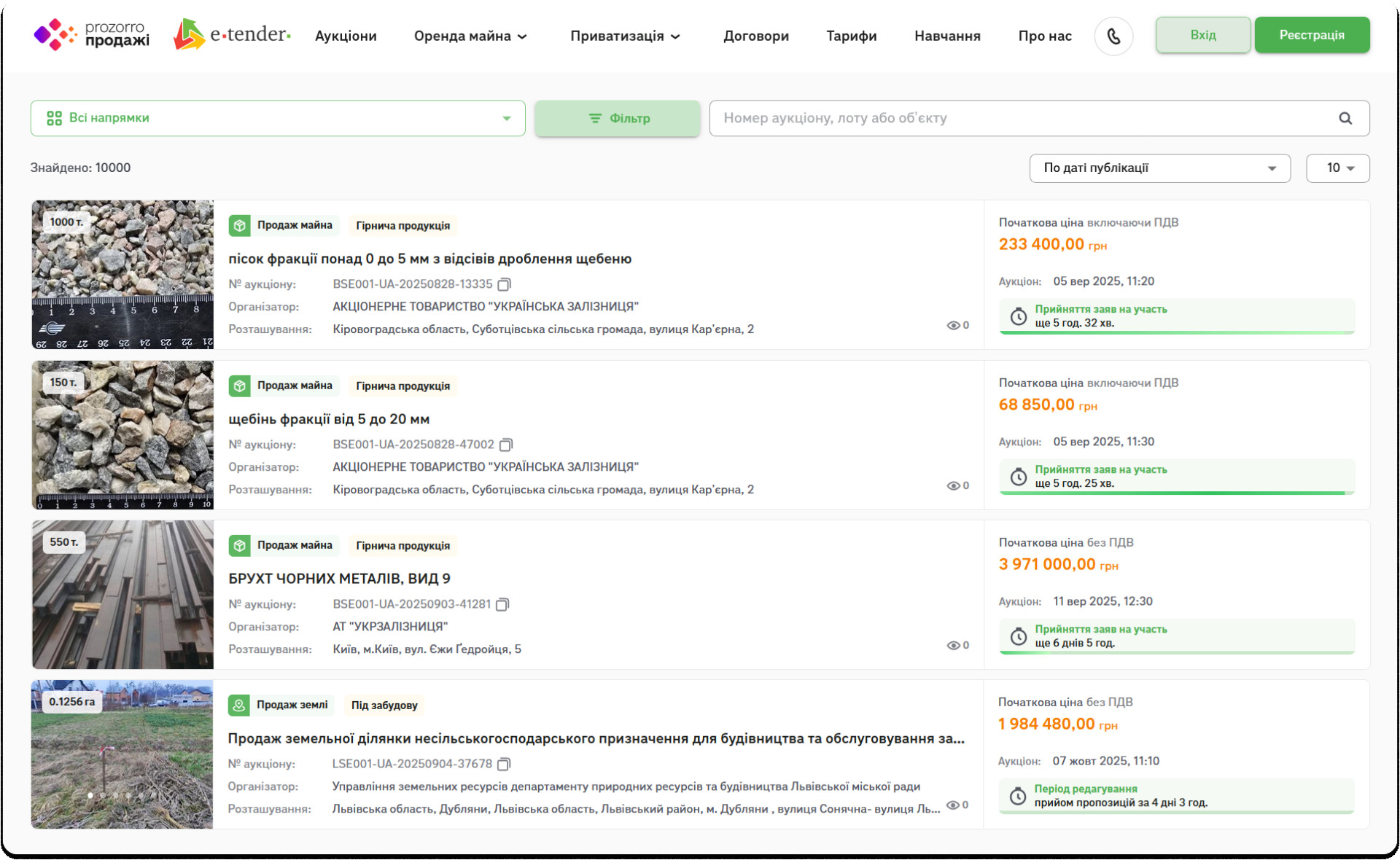Open the Навчання section

click(947, 36)
